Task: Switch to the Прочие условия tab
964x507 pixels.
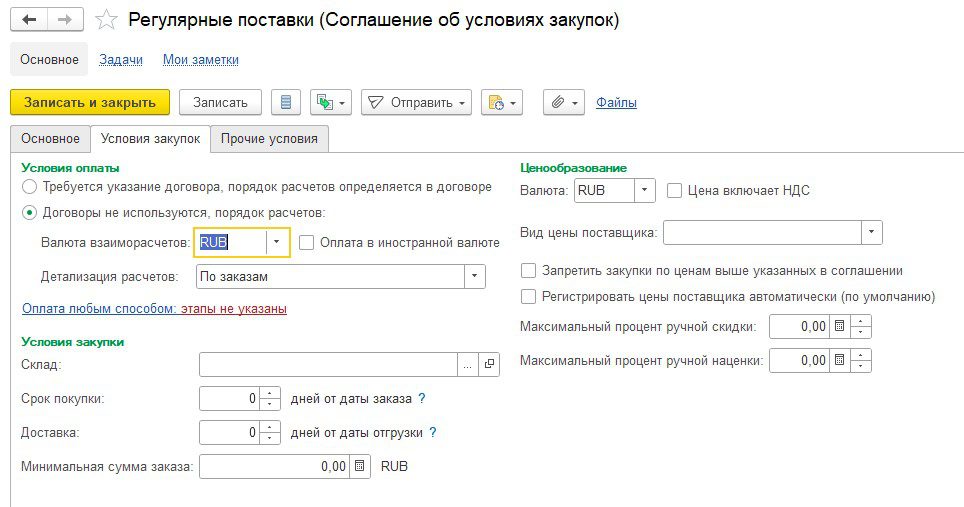Action: tap(269, 139)
